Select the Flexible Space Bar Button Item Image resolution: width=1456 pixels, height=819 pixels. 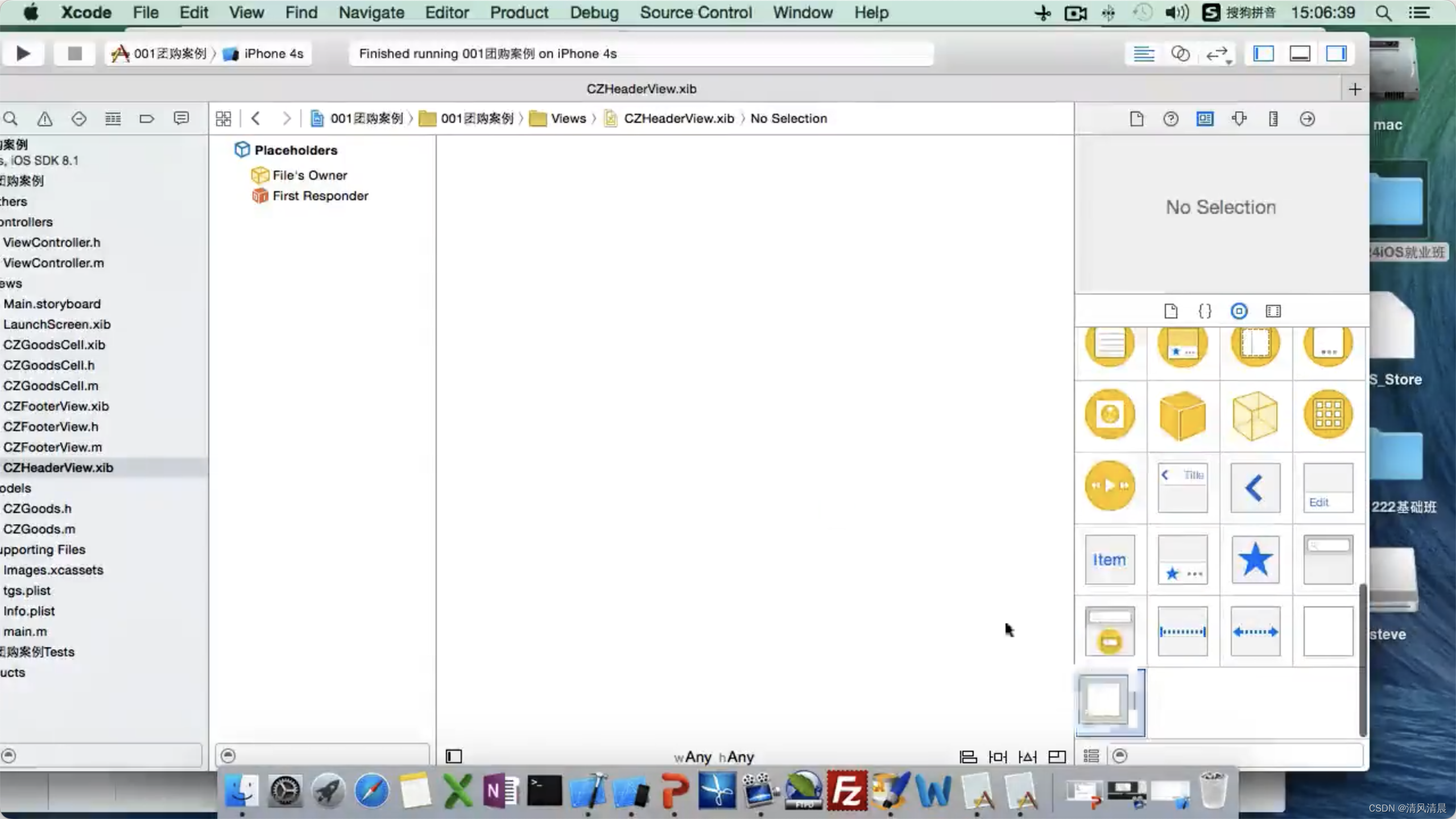pos(1255,631)
